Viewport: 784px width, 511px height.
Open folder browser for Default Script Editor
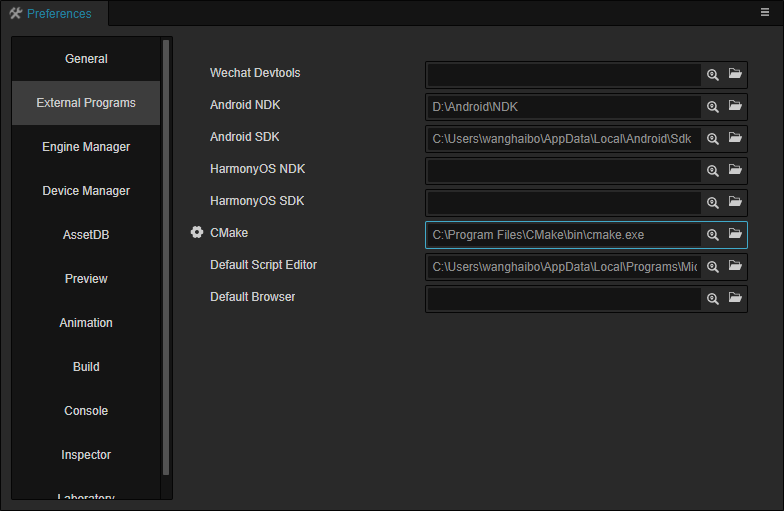[734, 266]
